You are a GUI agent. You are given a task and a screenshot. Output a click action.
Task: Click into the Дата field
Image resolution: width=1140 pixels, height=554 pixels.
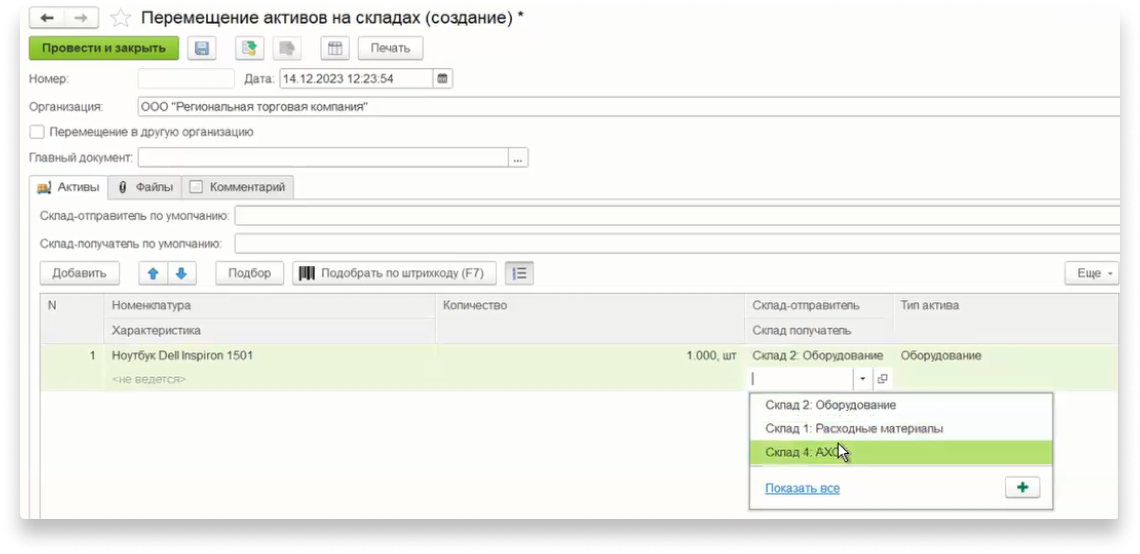356,79
